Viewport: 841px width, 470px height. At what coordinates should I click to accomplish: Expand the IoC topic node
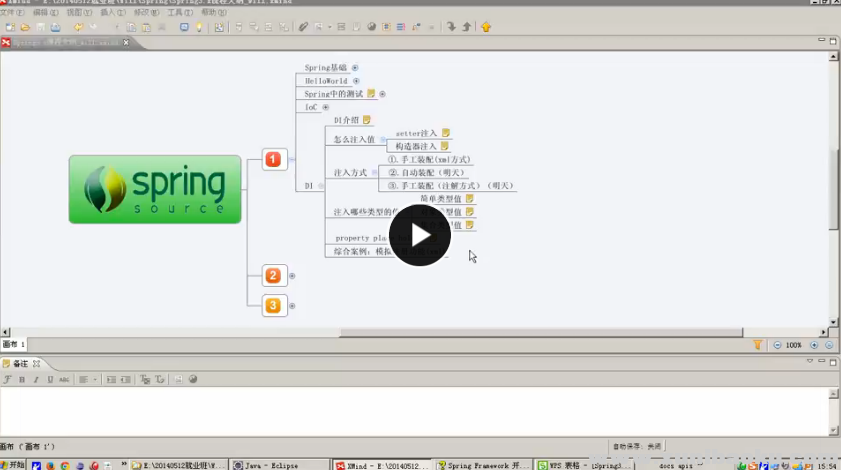click(325, 107)
